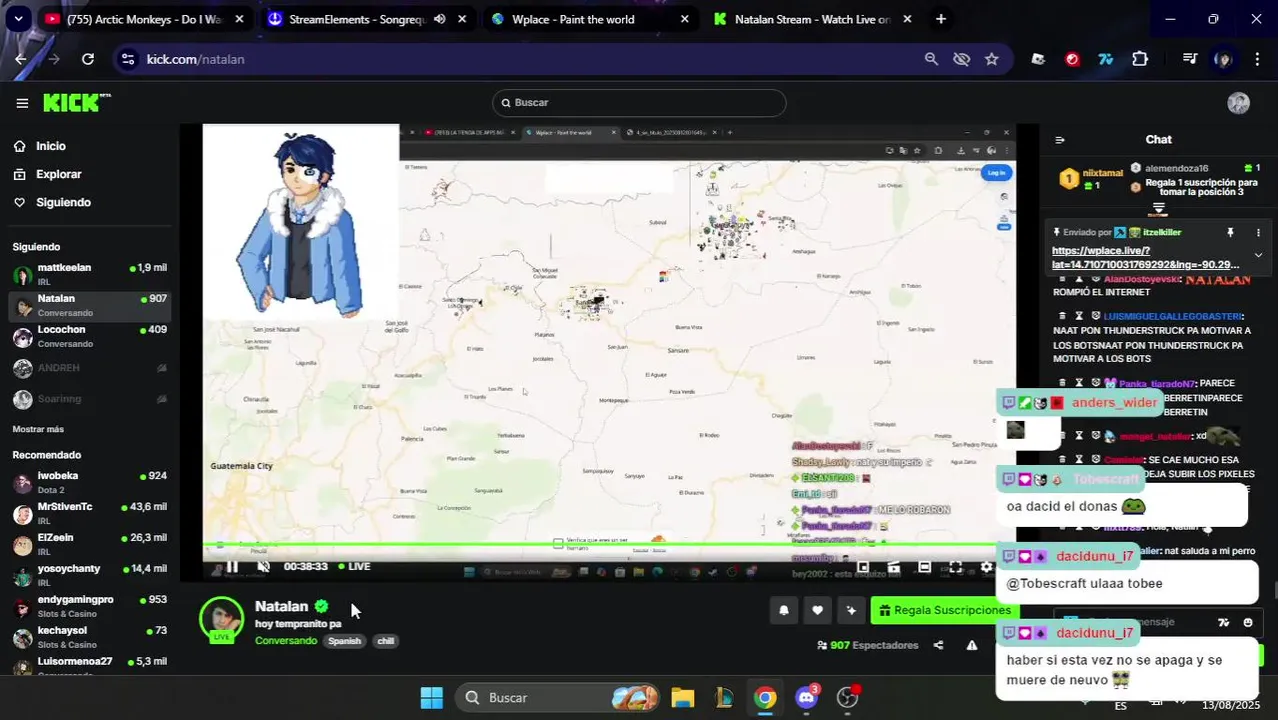Click the notification bell for Natalan
The width and height of the screenshot is (1278, 720).
tap(784, 610)
